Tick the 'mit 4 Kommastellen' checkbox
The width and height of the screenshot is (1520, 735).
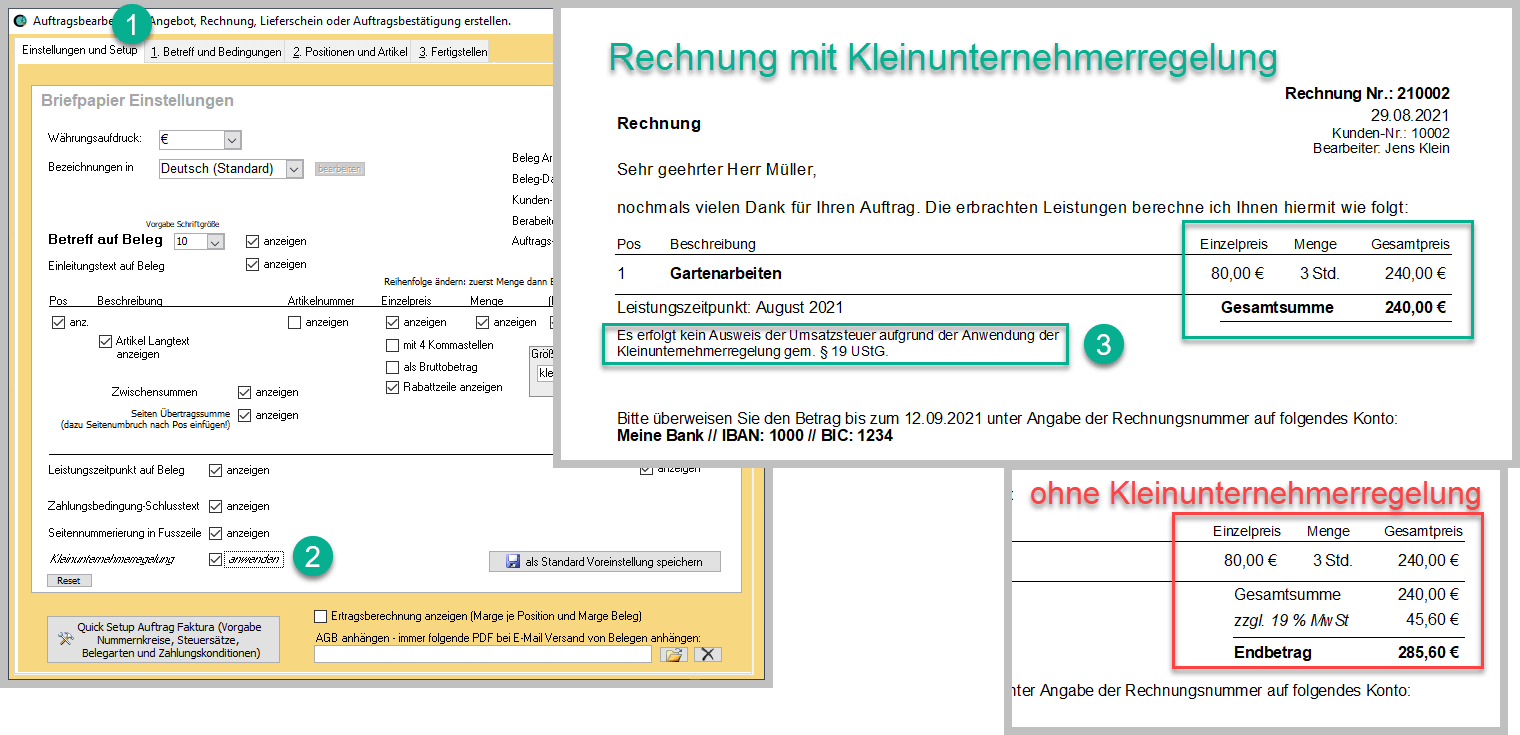tap(392, 345)
